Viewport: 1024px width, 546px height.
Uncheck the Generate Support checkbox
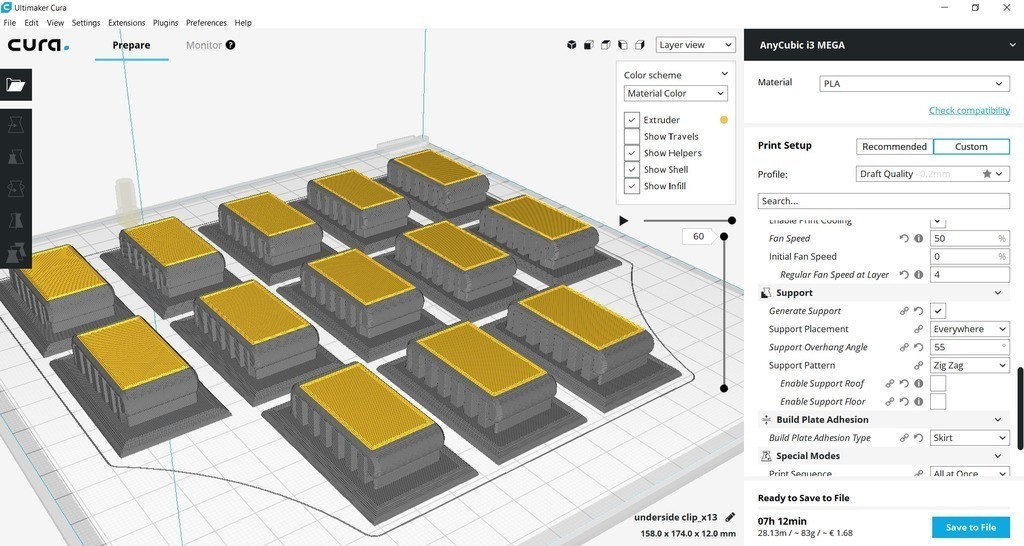938,311
